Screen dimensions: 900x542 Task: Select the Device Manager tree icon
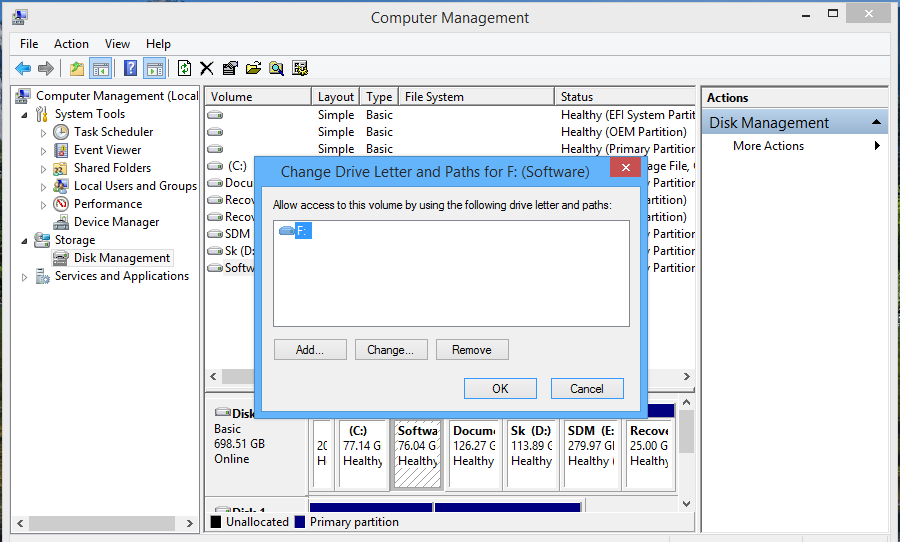click(61, 222)
